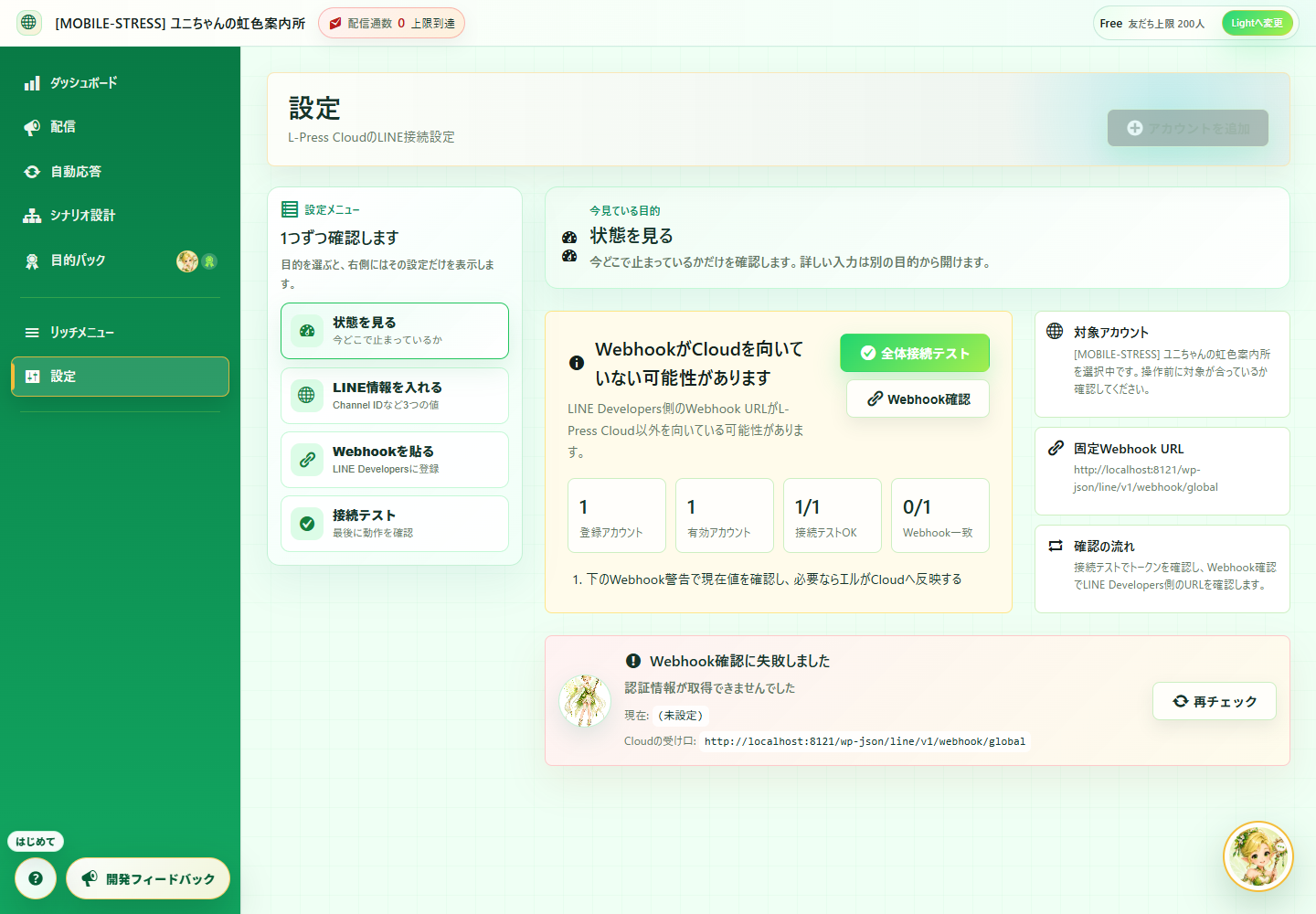Select the 状態を見る settings card
The width and height of the screenshot is (1316, 914).
coord(395,331)
